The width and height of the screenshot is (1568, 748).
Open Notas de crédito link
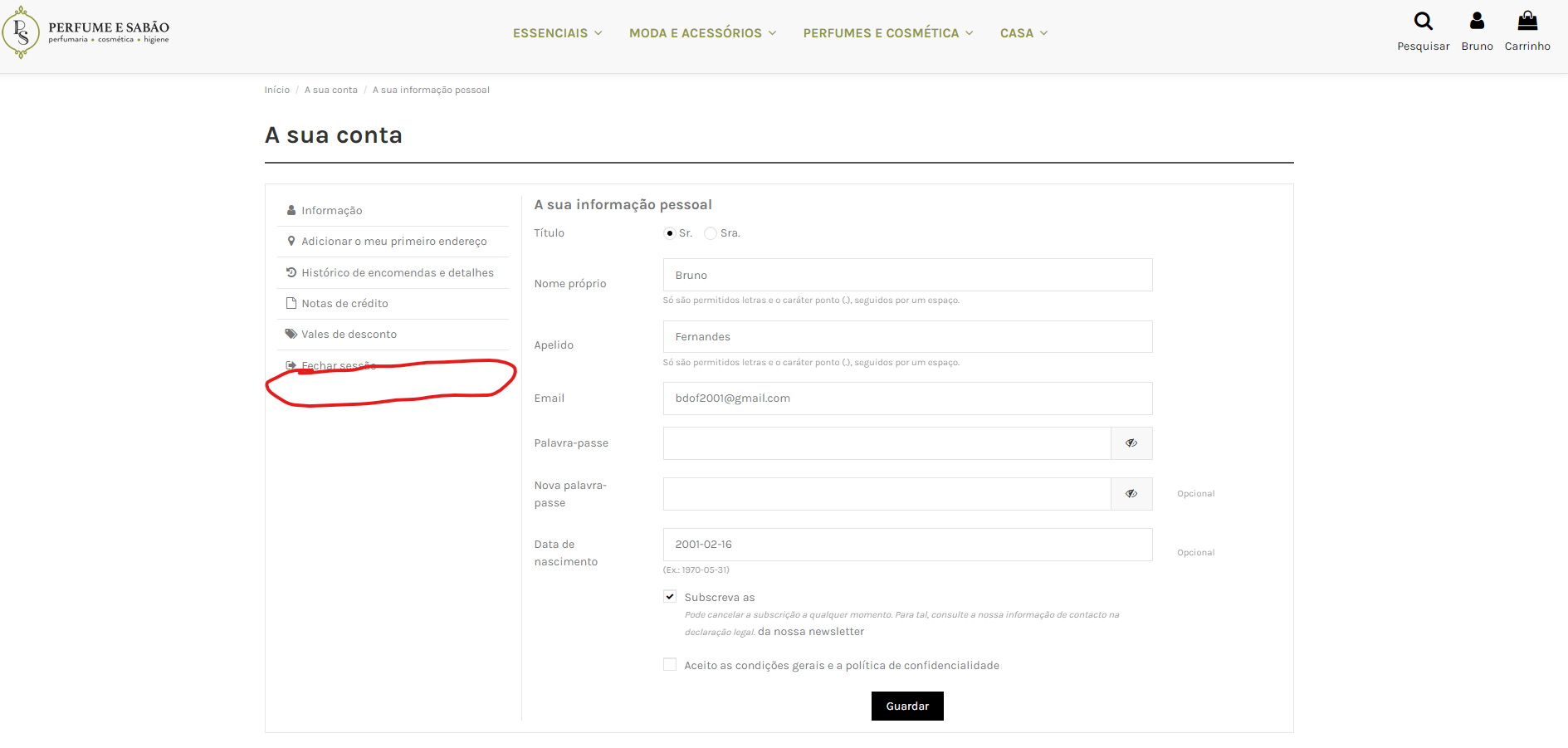(x=344, y=303)
